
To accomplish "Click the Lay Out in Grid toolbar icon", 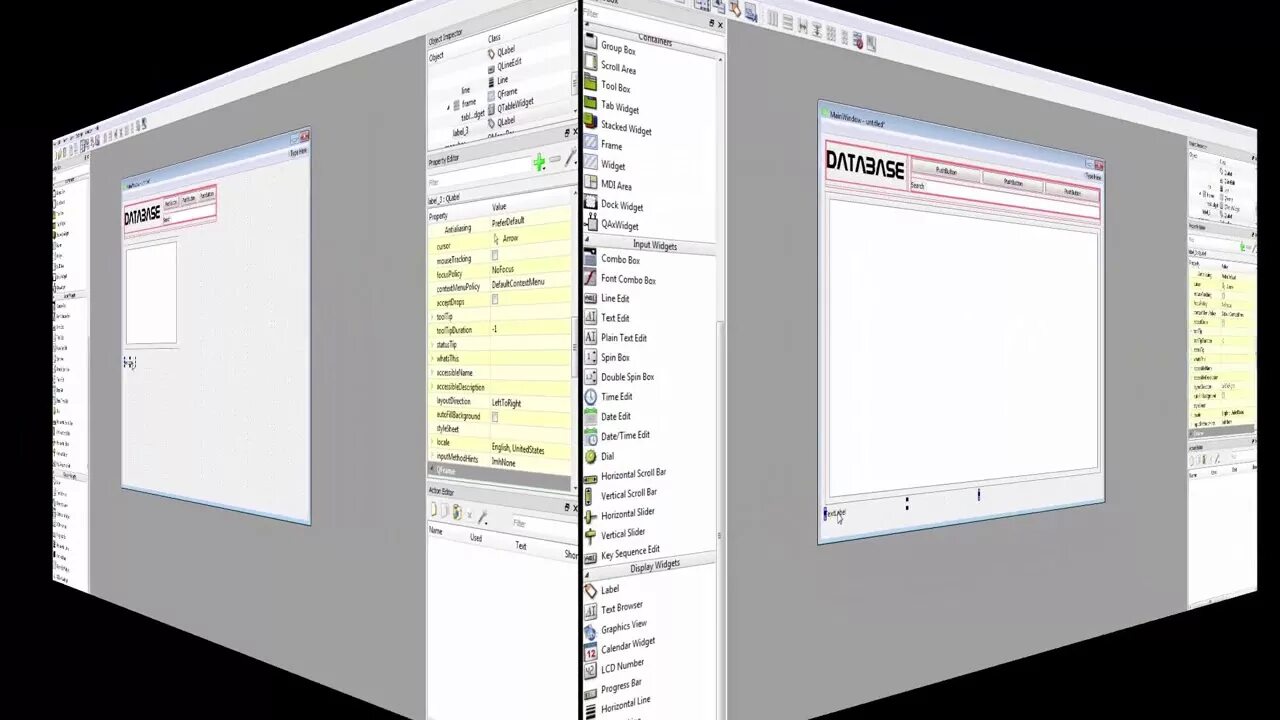I will pos(831,34).
